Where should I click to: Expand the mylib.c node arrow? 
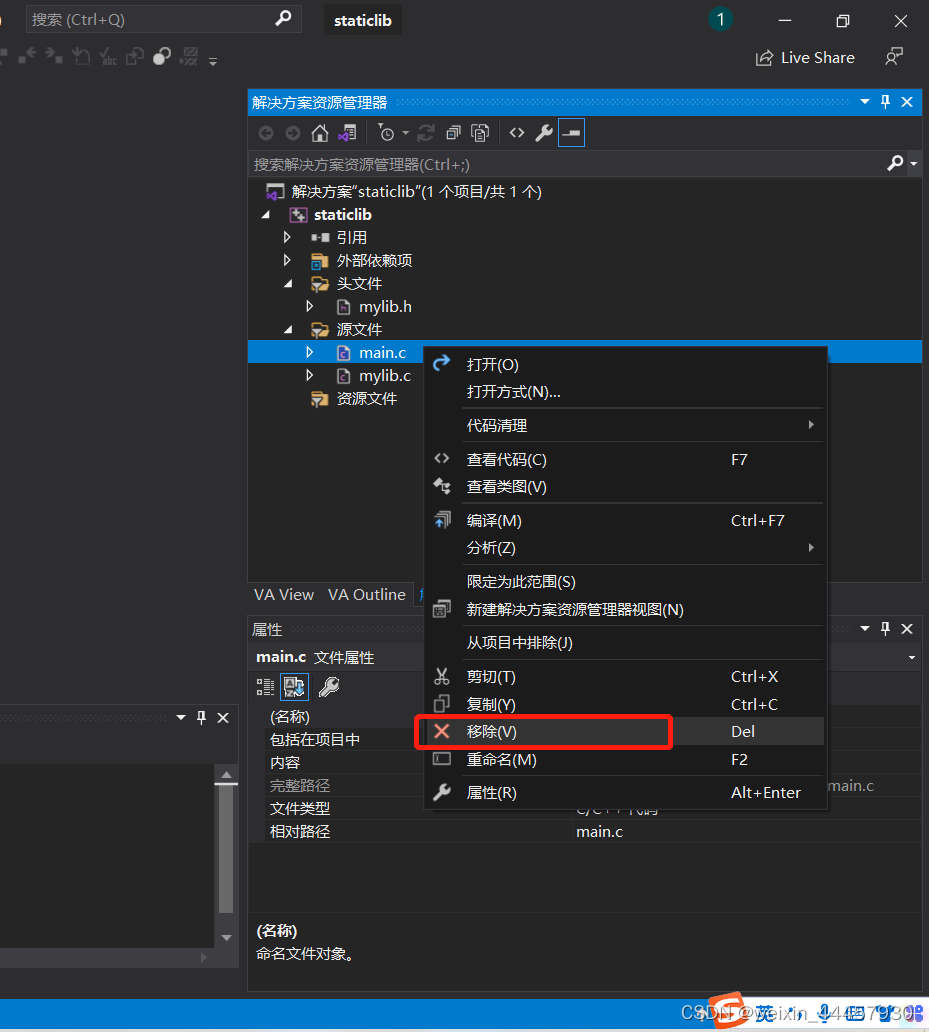309,375
